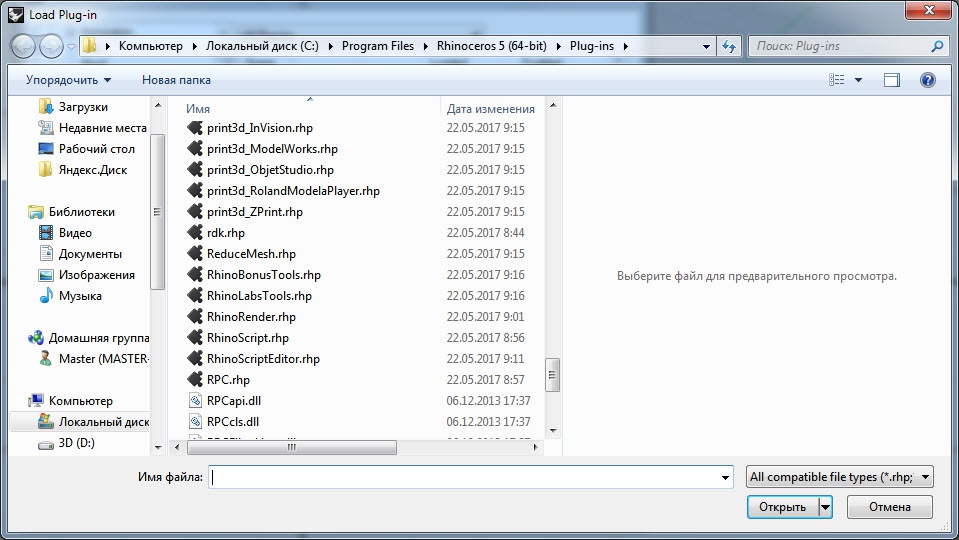Open the Изображения library
Image resolution: width=959 pixels, height=540 pixels.
click(86, 275)
